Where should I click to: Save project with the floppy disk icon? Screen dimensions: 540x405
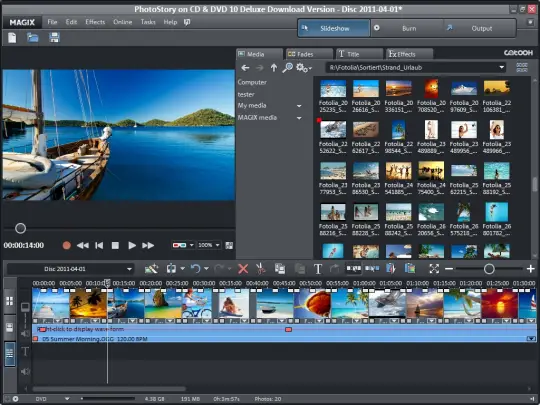(54, 38)
